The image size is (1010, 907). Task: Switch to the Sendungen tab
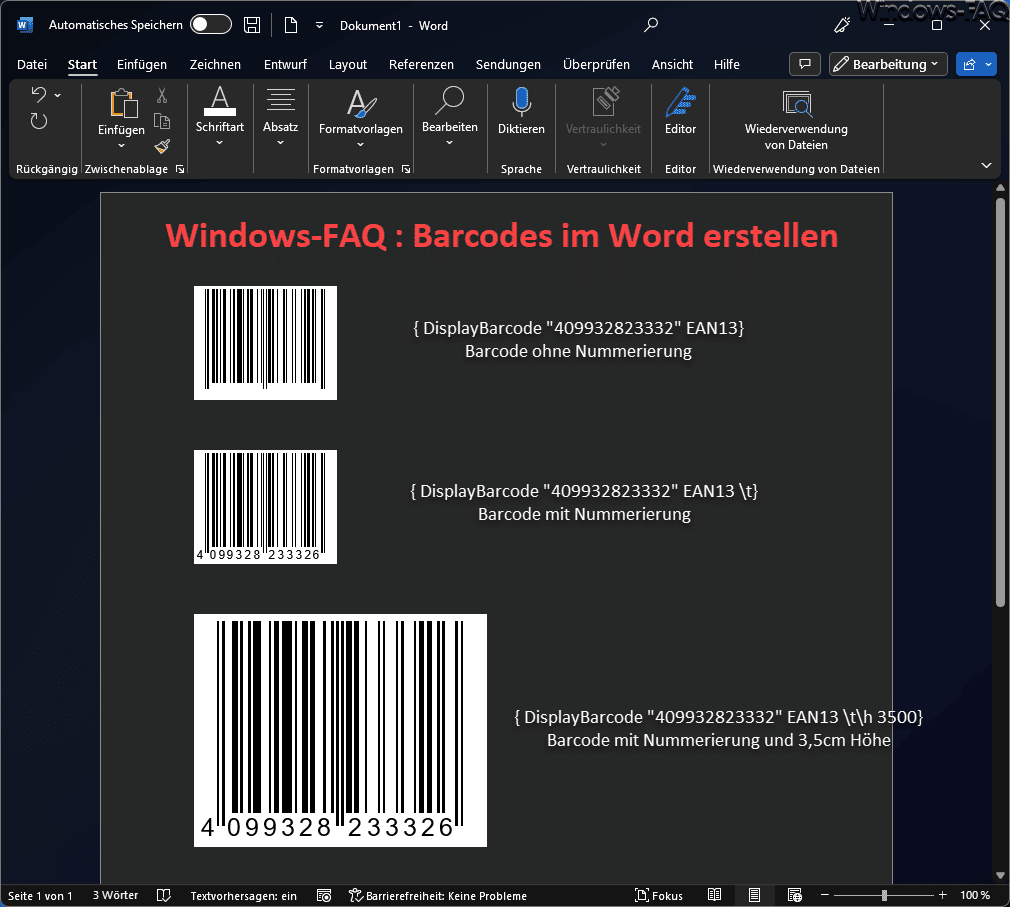pyautogui.click(x=508, y=64)
